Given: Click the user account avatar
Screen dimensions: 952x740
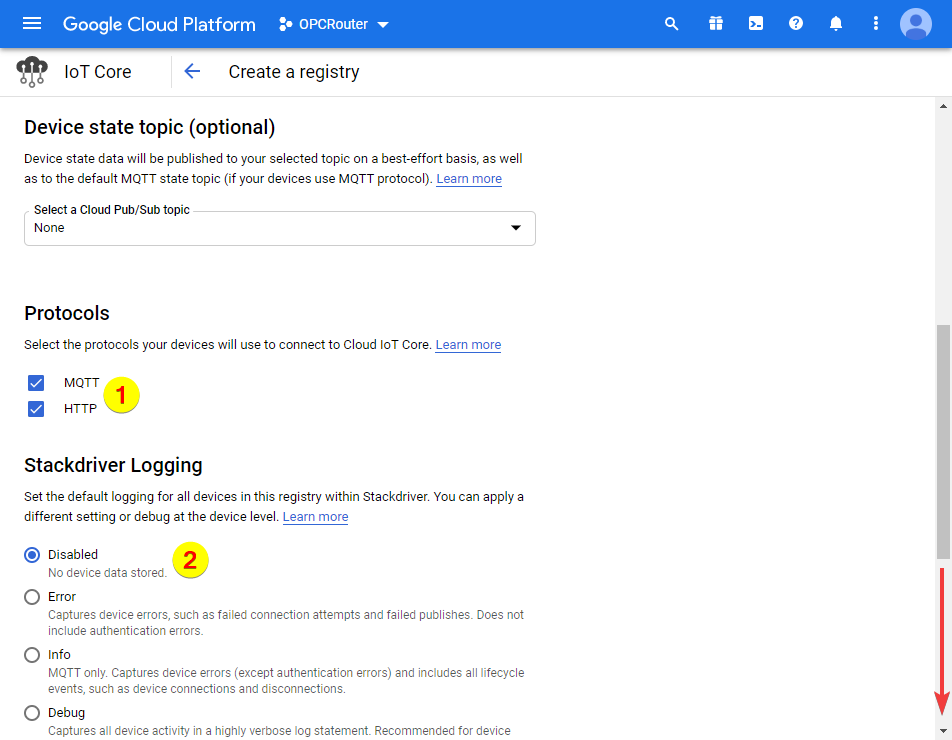Looking at the screenshot, I should pos(915,24).
